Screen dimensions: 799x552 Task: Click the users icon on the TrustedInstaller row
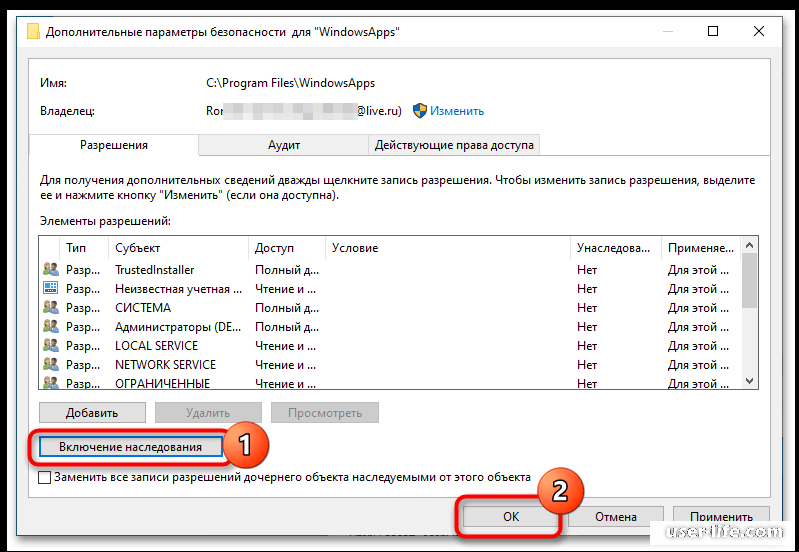coord(50,269)
